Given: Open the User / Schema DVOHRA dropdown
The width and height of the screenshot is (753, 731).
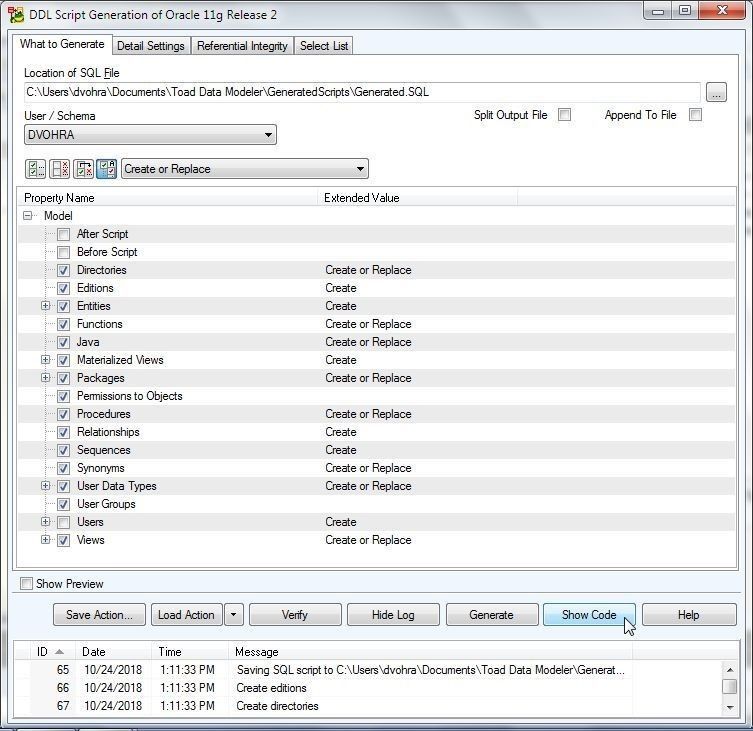Looking at the screenshot, I should coord(150,135).
